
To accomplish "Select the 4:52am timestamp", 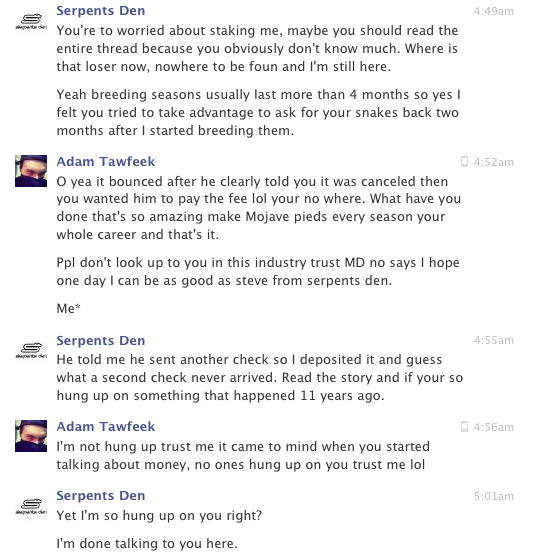I will pyautogui.click(x=494, y=162).
